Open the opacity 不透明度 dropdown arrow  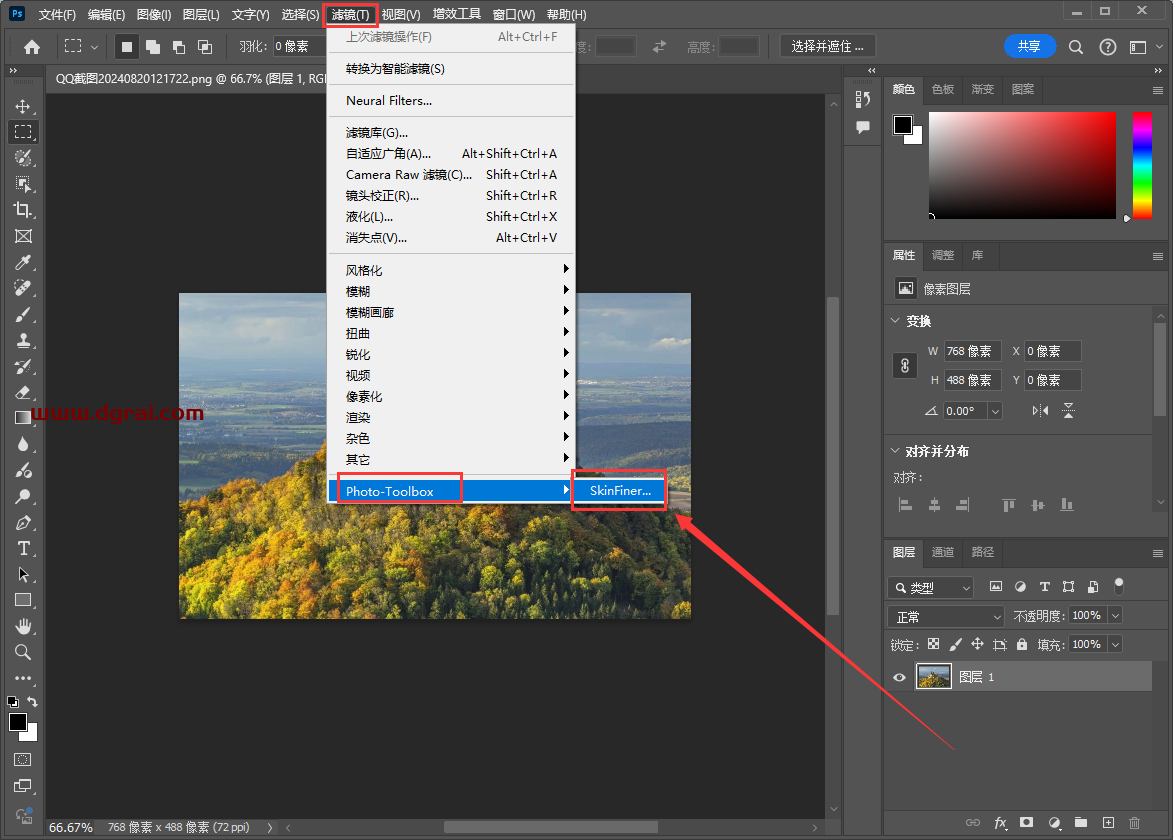pos(1115,616)
